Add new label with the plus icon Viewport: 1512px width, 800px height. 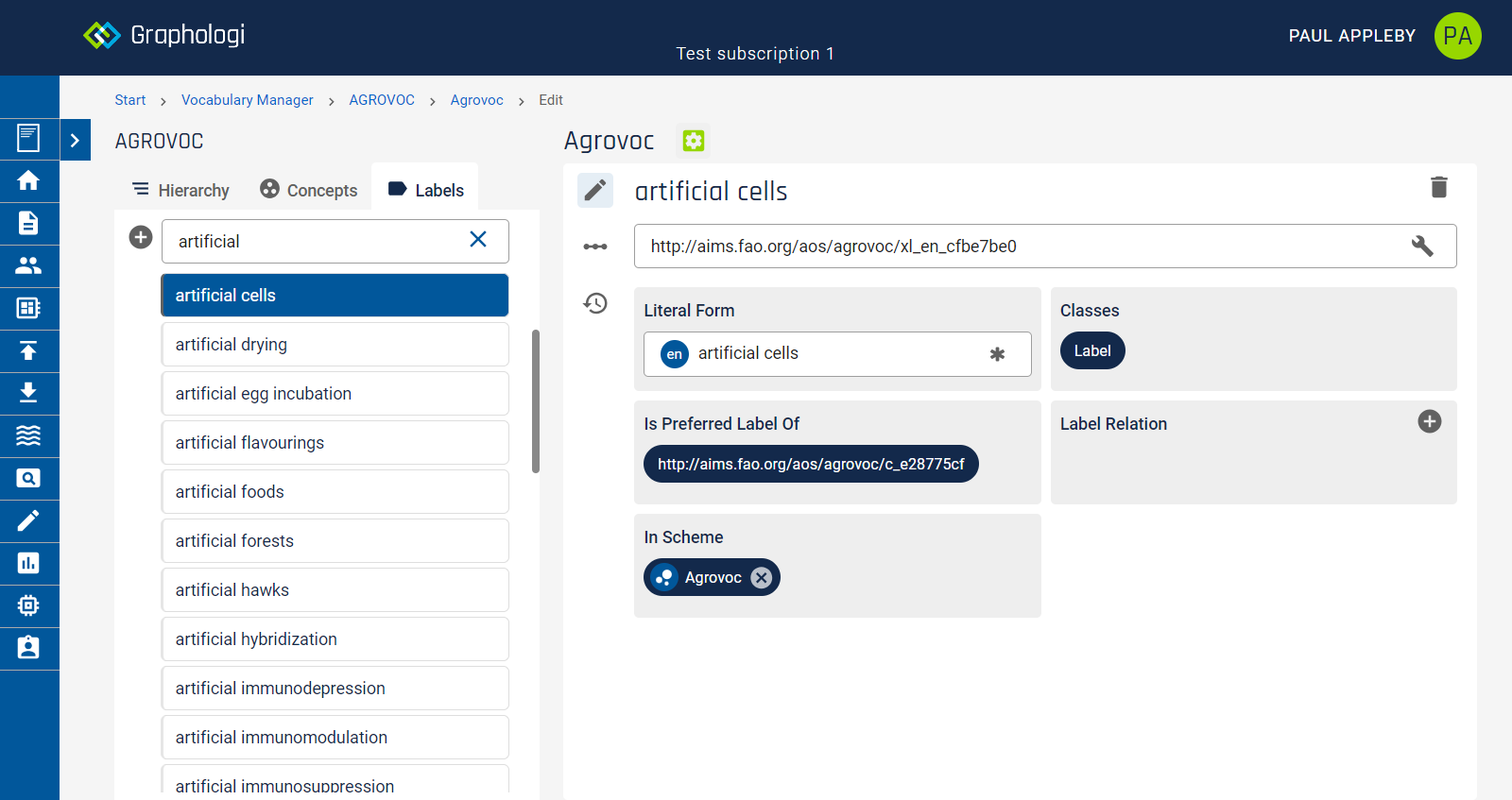[x=141, y=237]
